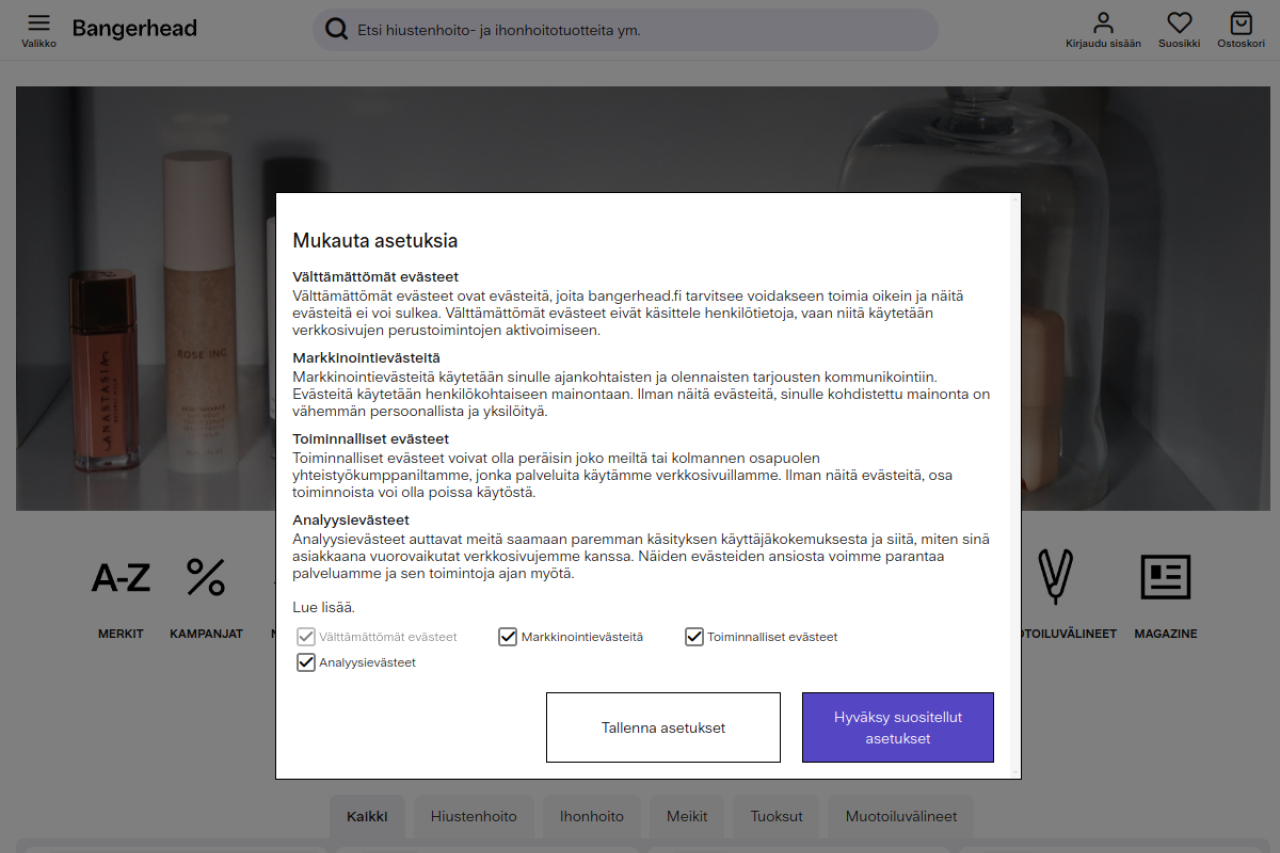Click the Välttämättömät evästeet section heading
The image size is (1280, 853).
(375, 277)
